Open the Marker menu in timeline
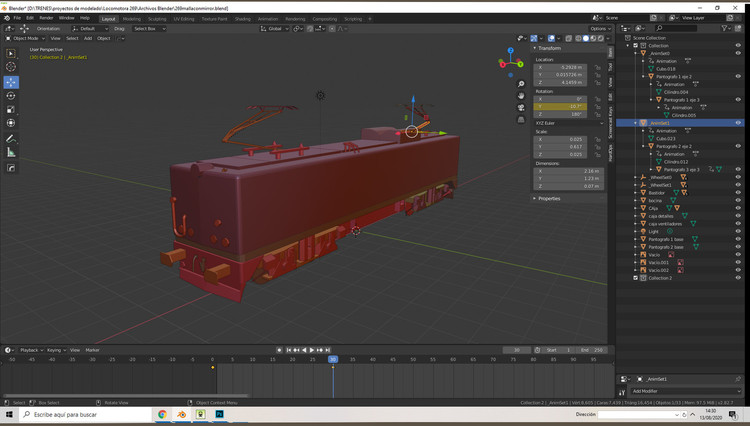The image size is (750, 426). (x=92, y=350)
